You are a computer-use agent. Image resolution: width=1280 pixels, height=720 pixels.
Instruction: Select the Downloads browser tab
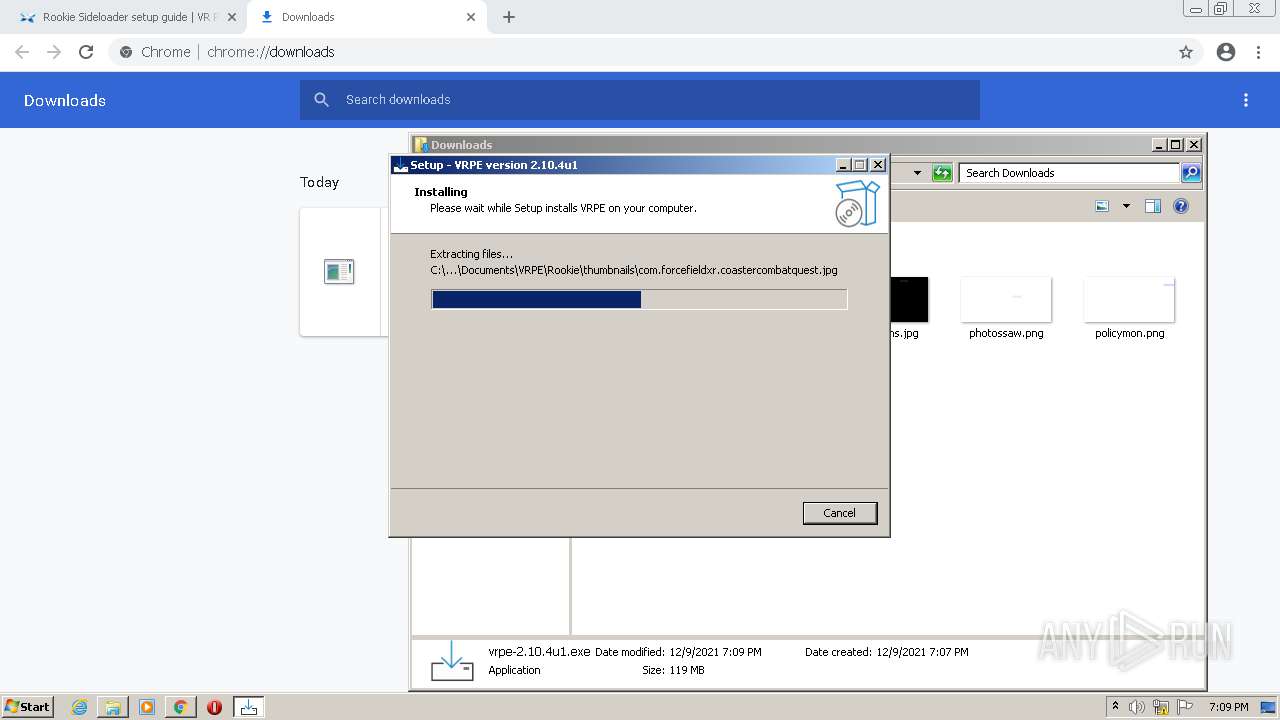coord(367,17)
